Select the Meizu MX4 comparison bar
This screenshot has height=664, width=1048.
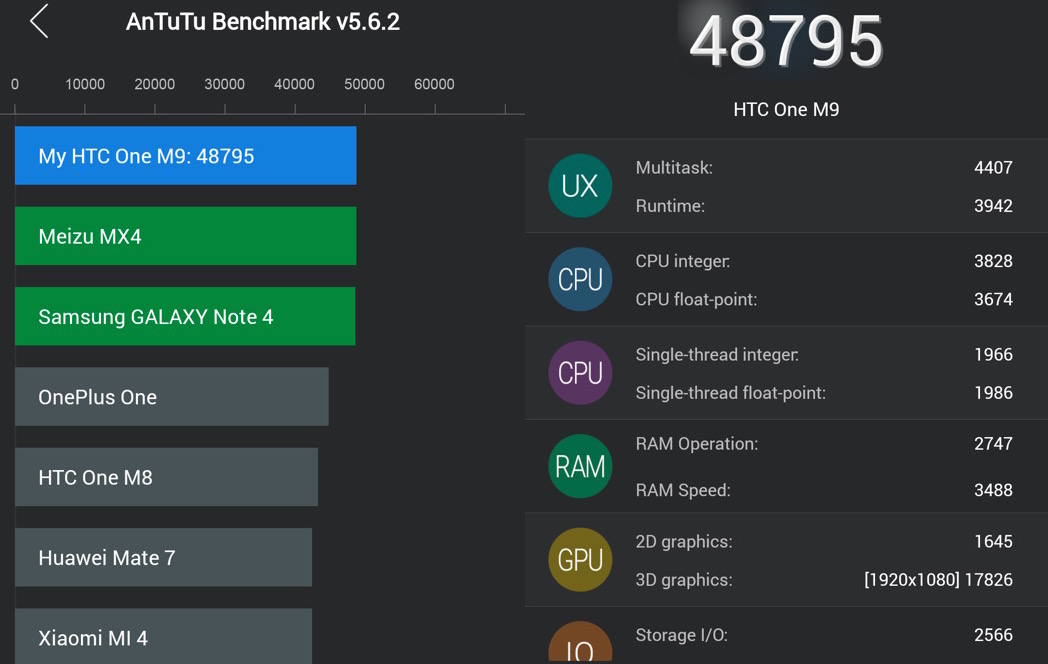185,236
